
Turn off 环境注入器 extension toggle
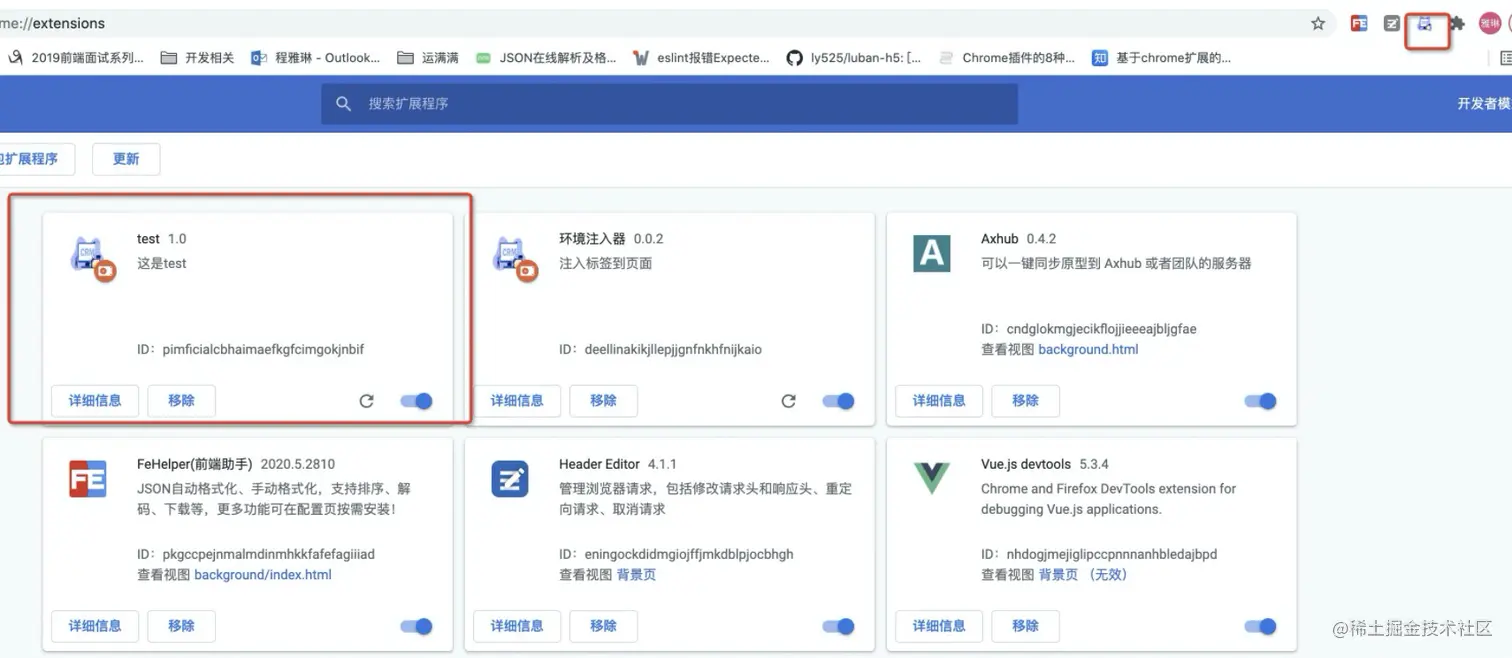[x=839, y=401]
